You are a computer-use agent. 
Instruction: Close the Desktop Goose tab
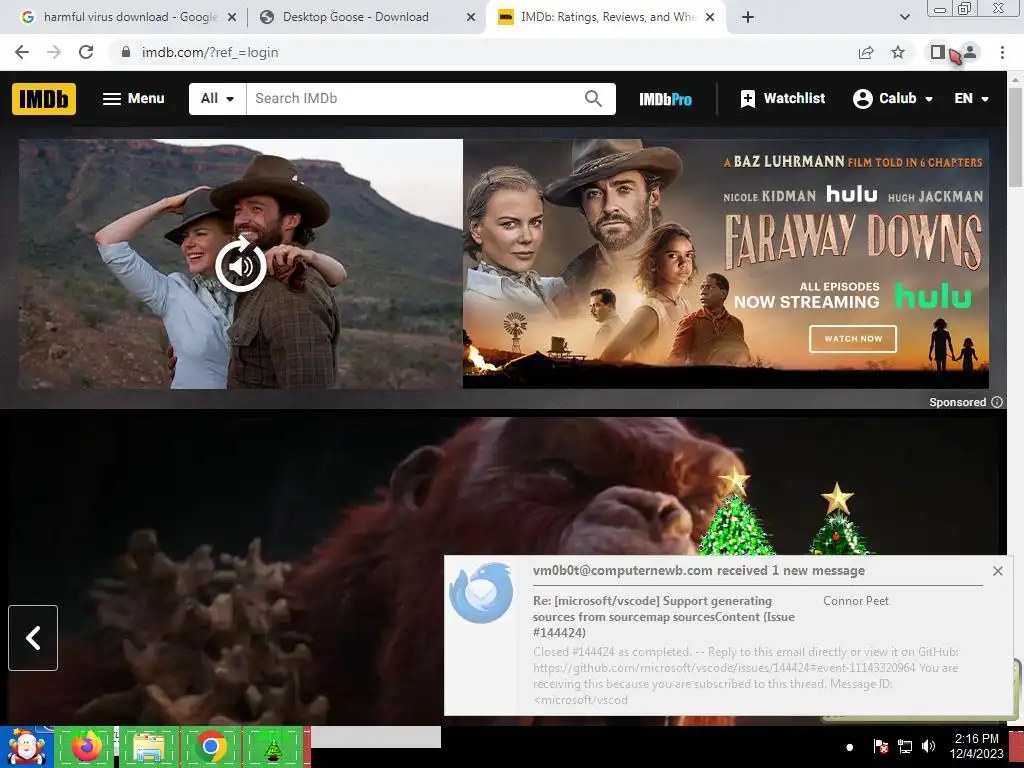coord(471,18)
